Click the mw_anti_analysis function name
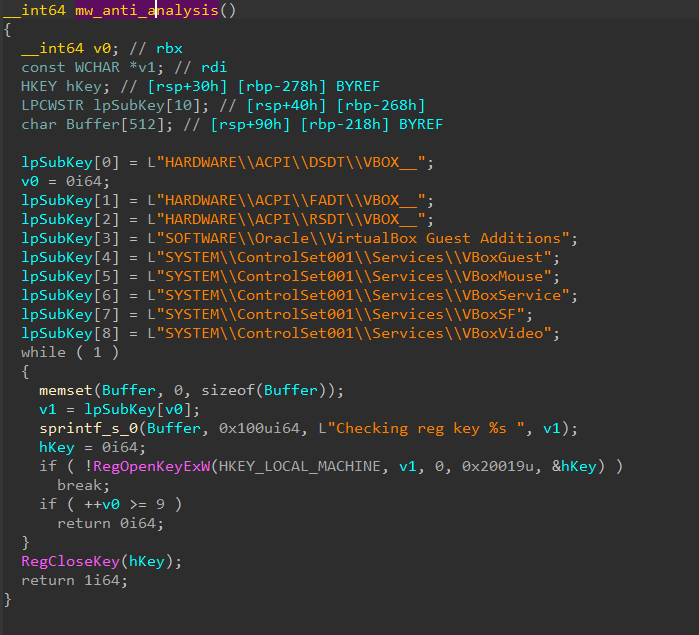 coord(147,10)
